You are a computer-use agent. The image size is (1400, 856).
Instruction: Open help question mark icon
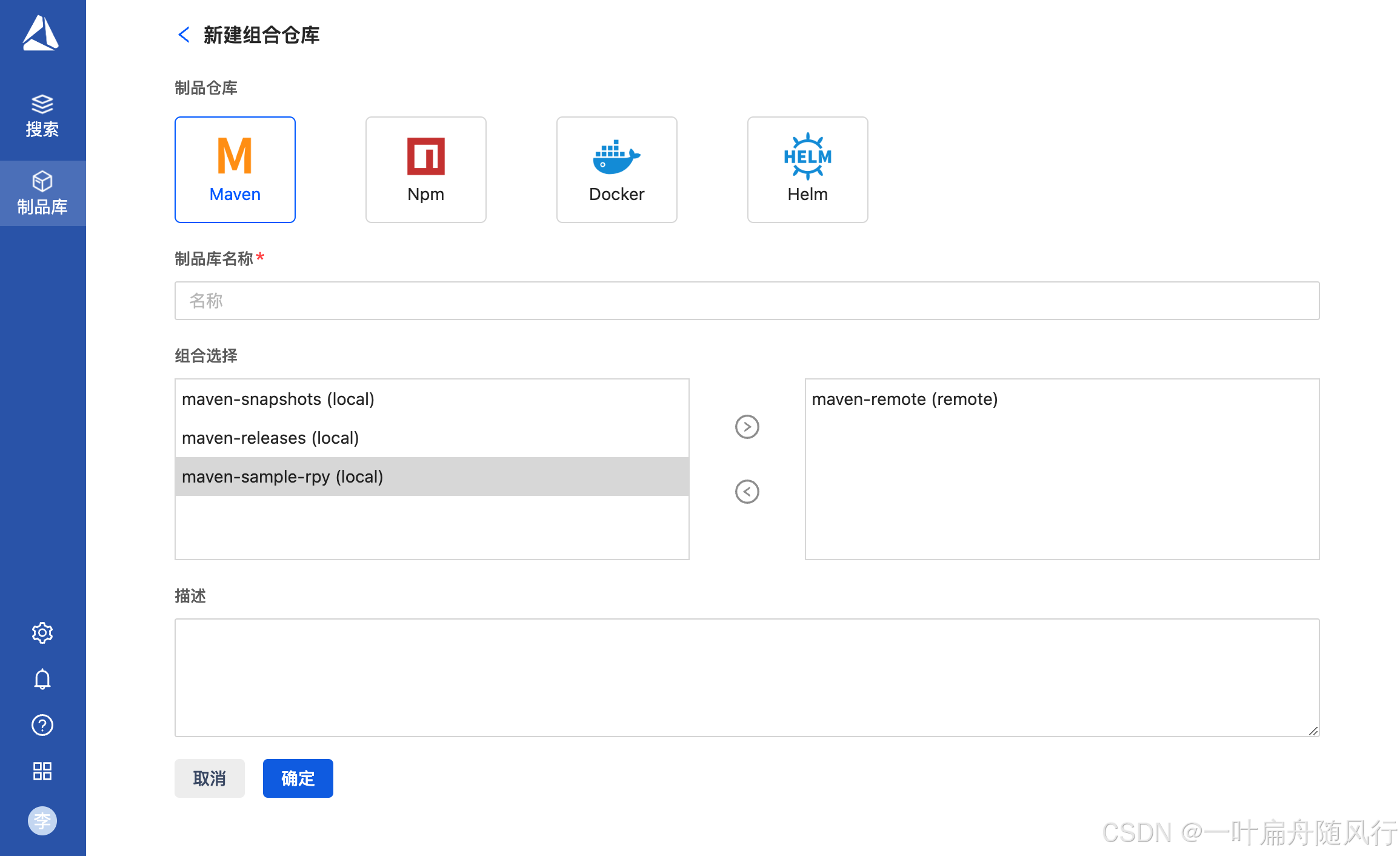pyautogui.click(x=42, y=725)
